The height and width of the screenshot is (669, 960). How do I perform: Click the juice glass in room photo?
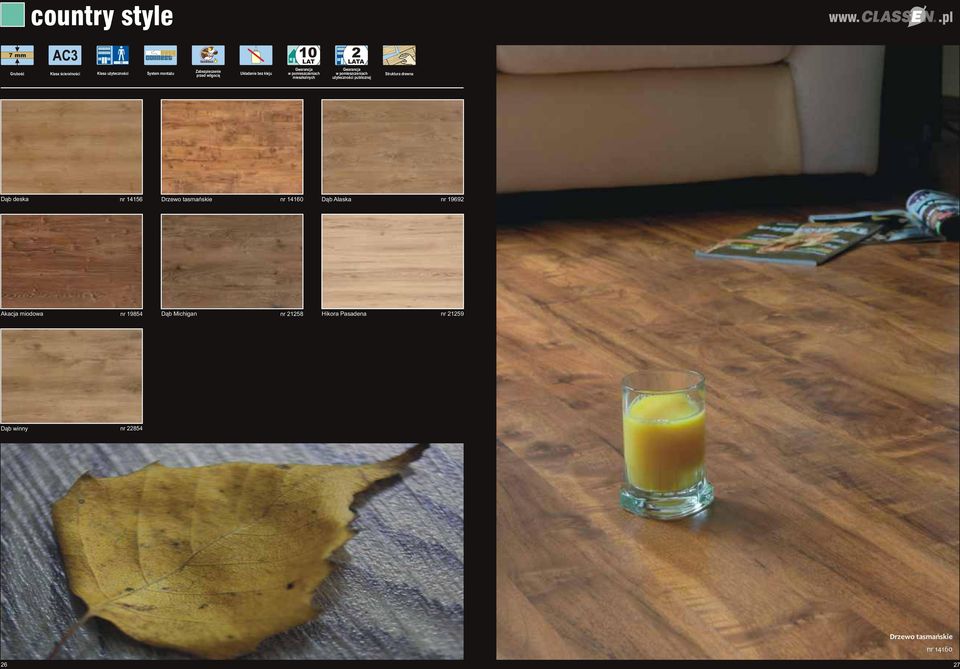tap(665, 444)
